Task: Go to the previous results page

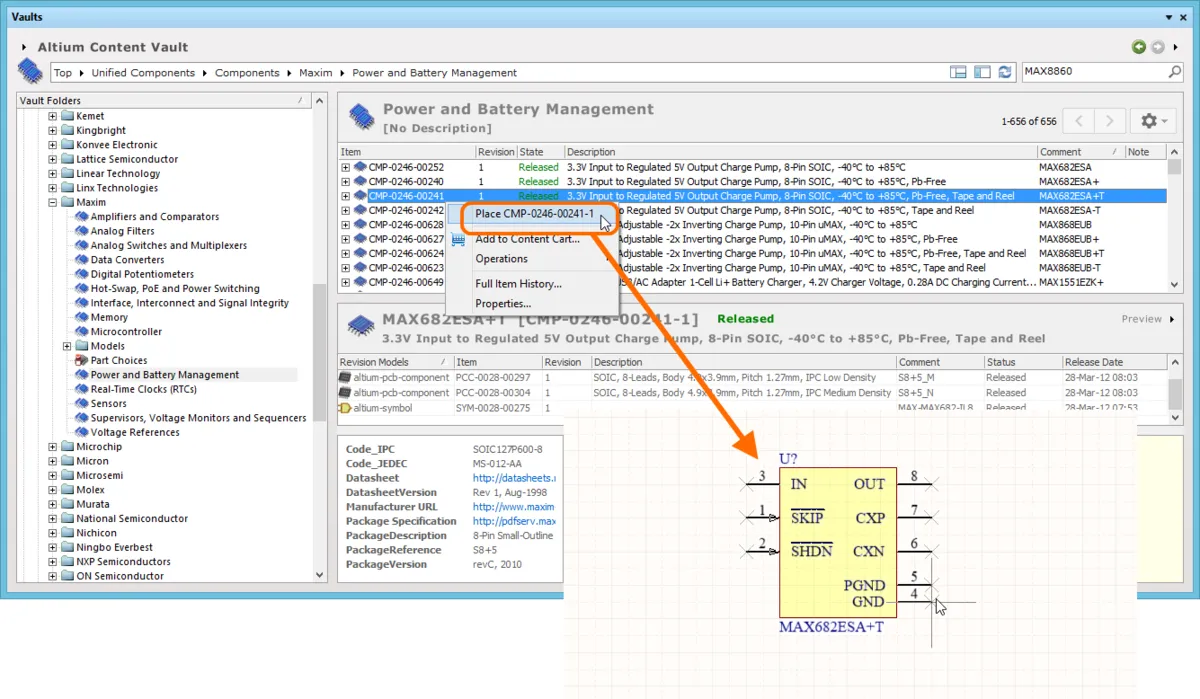Action: (1078, 121)
